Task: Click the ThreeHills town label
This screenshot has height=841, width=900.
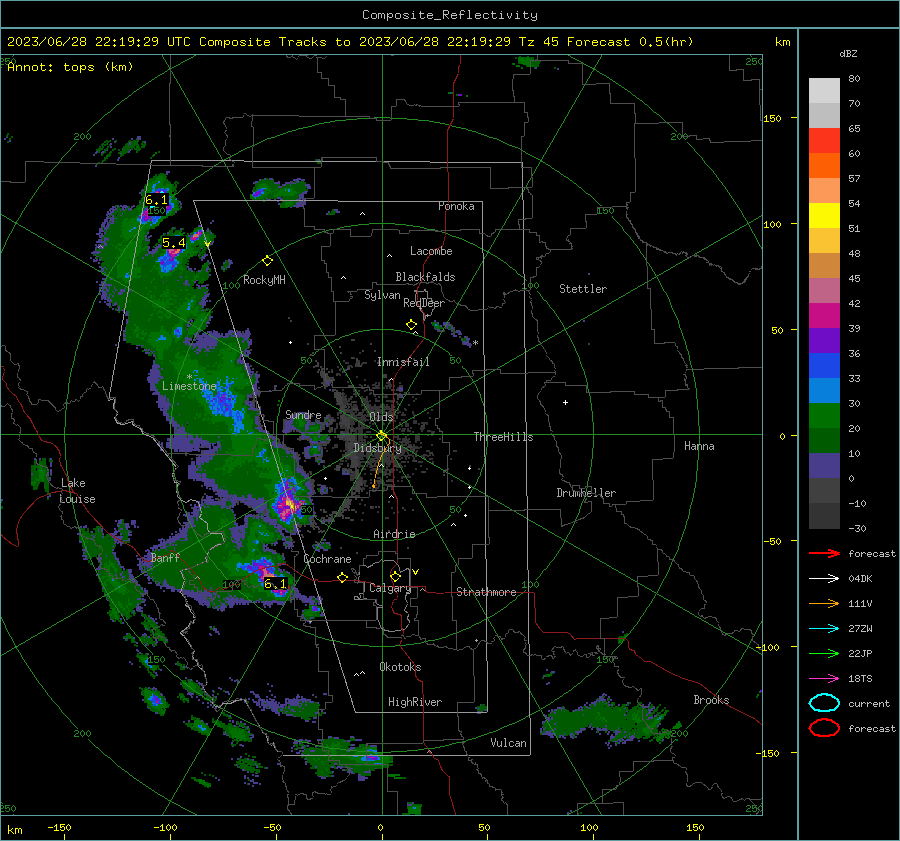Action: pyautogui.click(x=503, y=437)
